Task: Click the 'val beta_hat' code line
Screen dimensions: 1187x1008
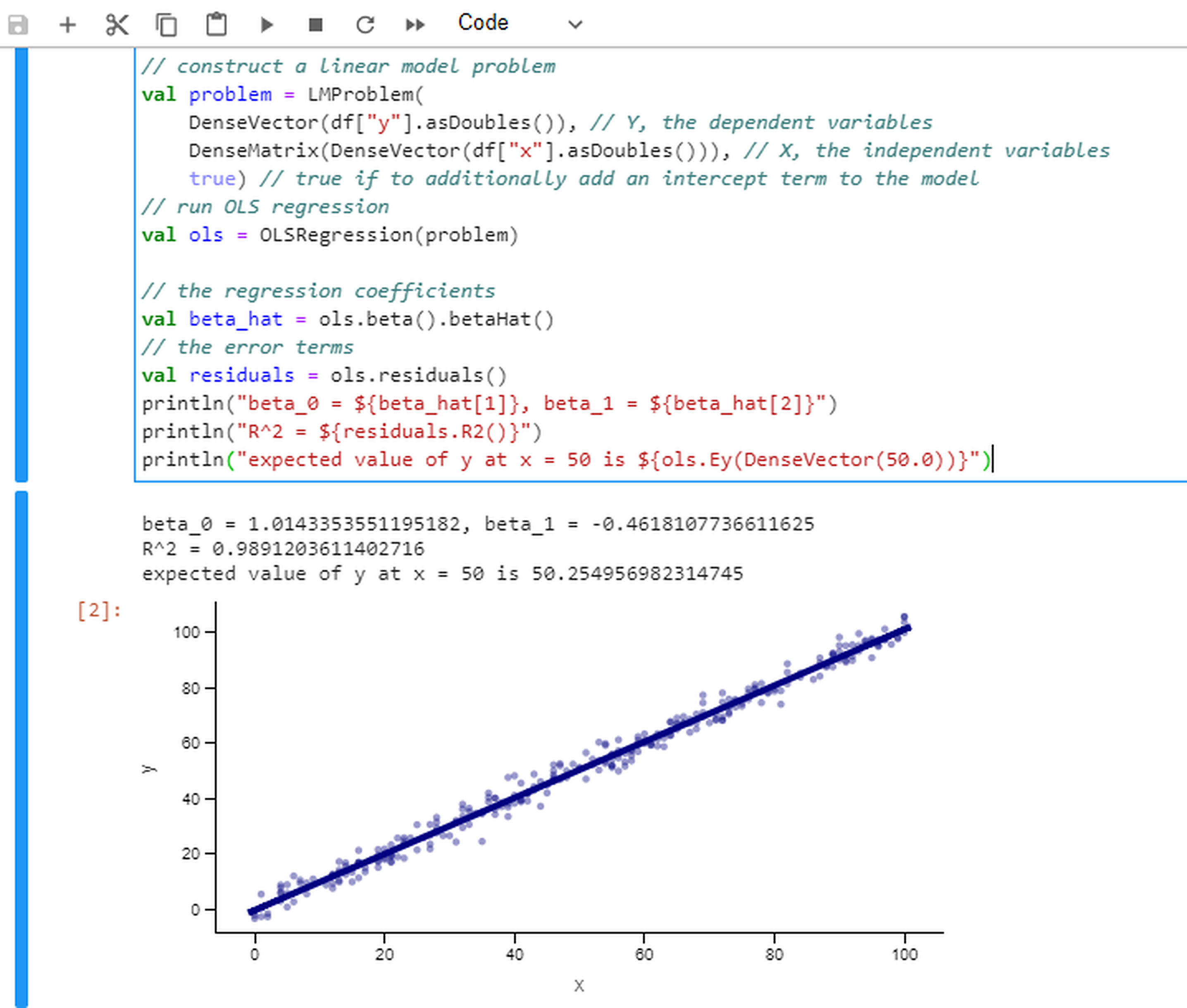Action: [x=348, y=319]
